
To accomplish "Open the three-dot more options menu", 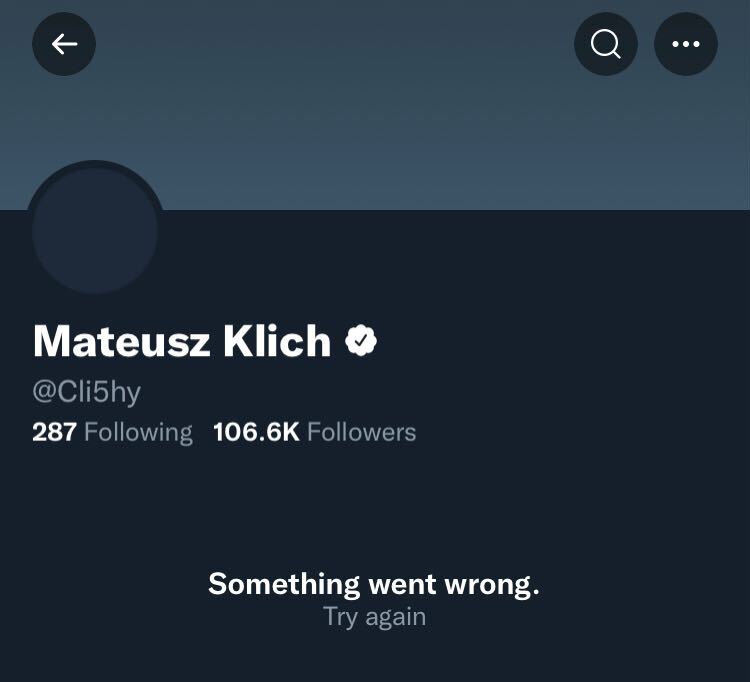I will tap(685, 44).
